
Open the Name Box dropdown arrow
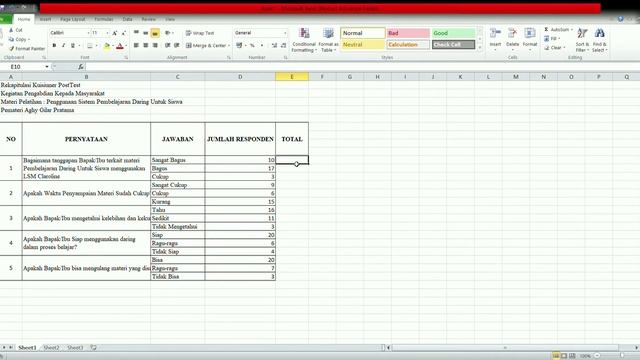47,67
